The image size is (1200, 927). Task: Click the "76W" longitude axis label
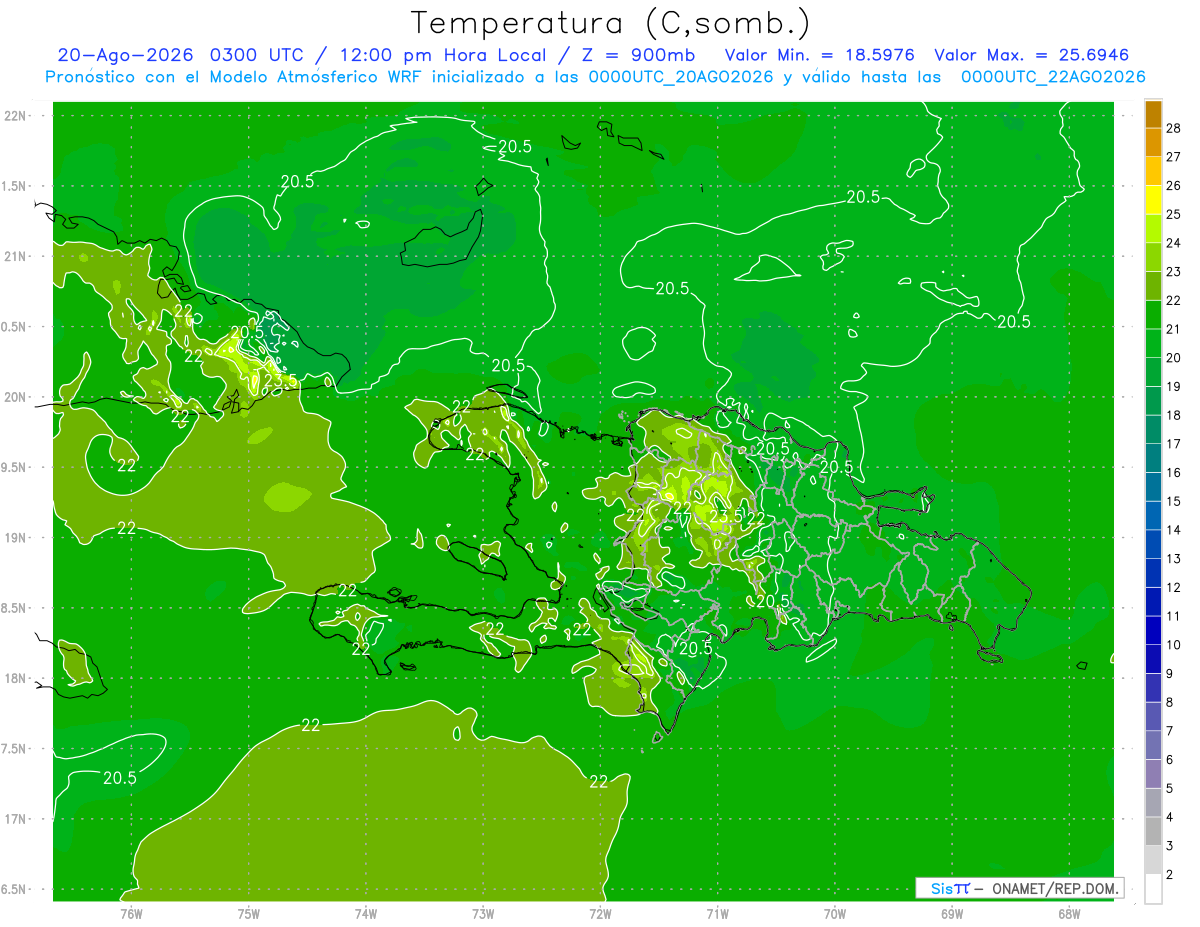[x=131, y=912]
